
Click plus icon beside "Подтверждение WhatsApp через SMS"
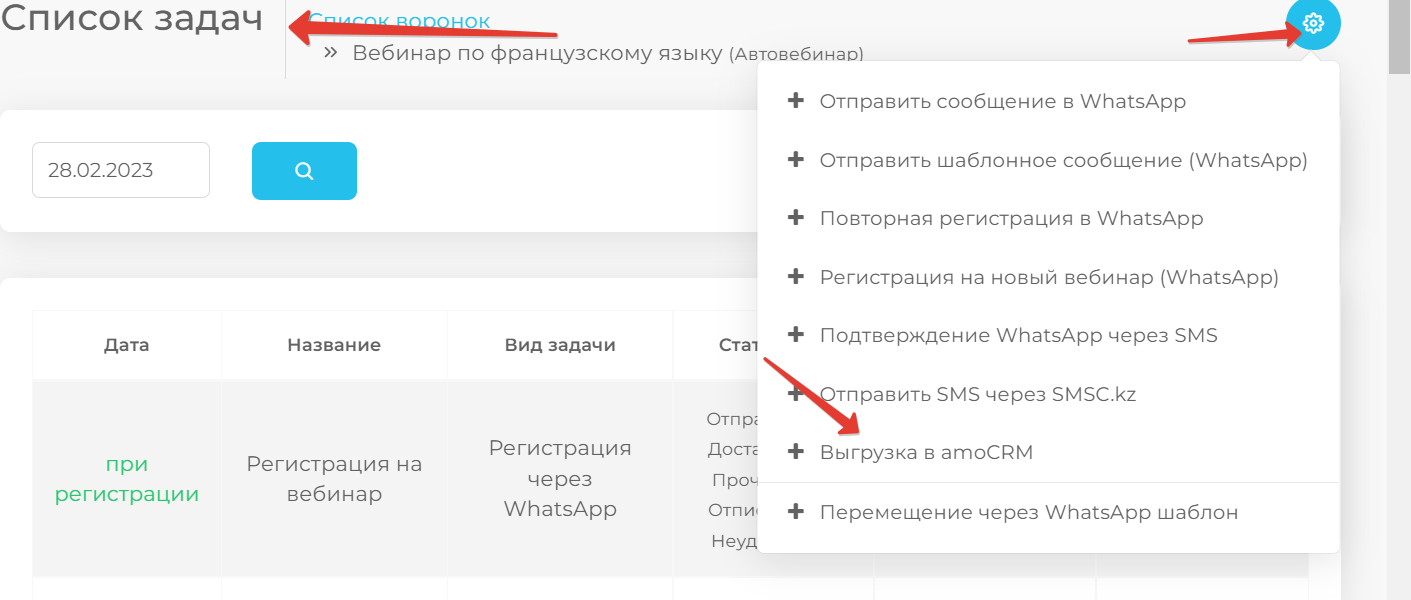(x=796, y=334)
